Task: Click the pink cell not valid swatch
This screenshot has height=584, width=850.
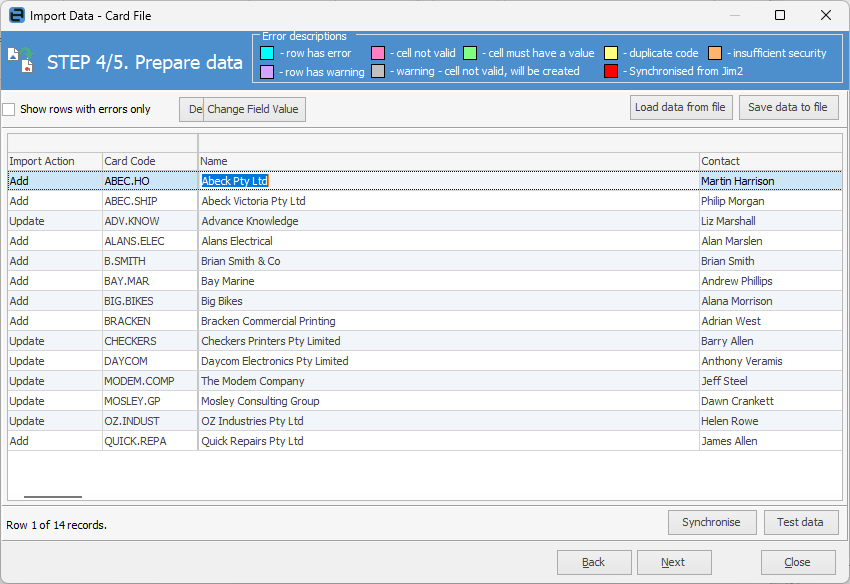Action: [378, 53]
